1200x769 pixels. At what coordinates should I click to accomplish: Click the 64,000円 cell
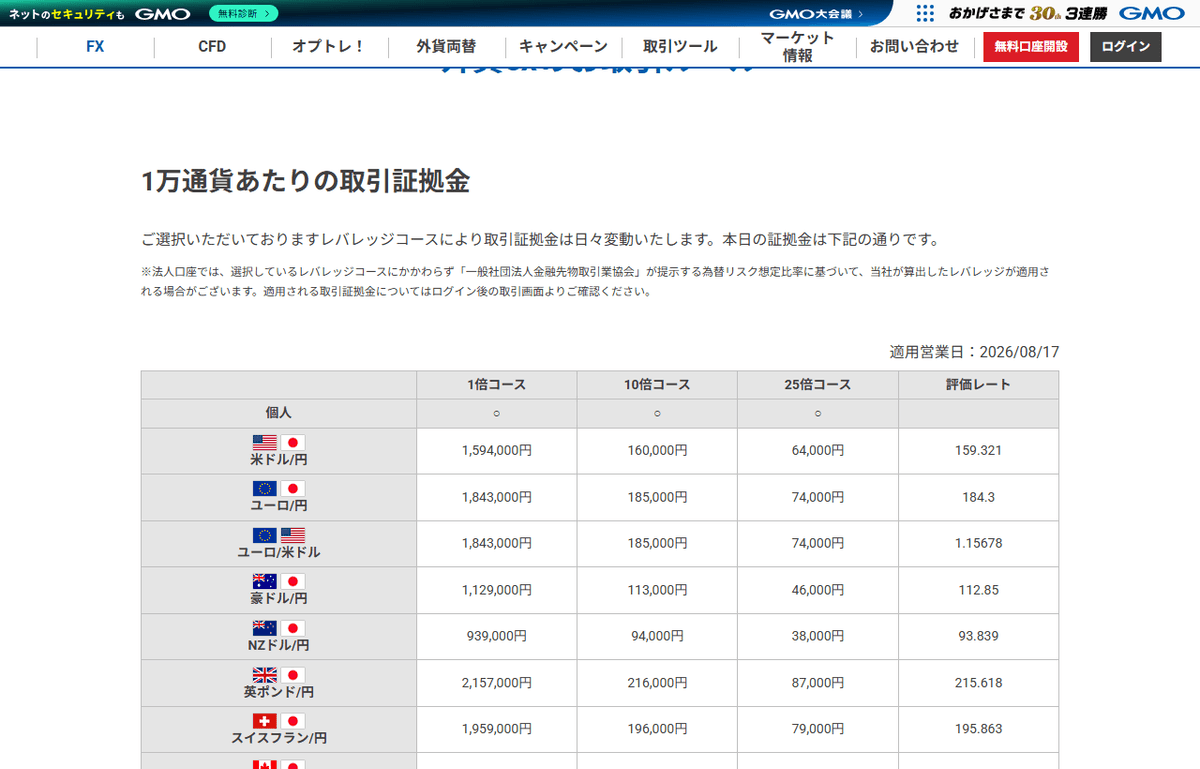coord(818,451)
